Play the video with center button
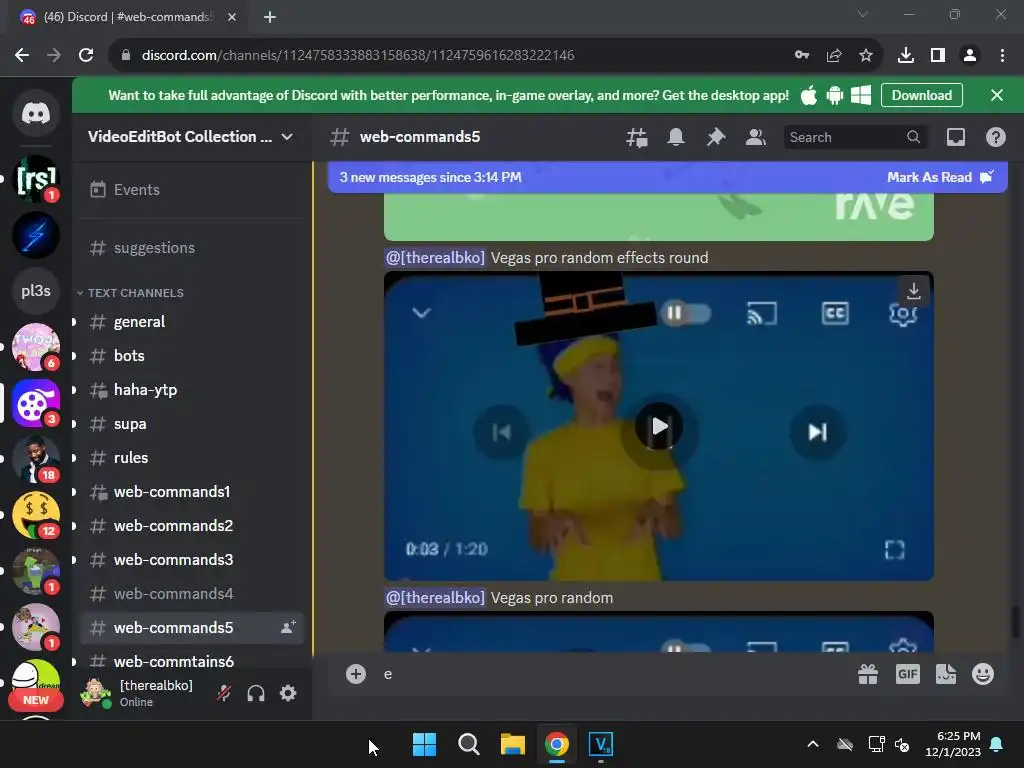Image resolution: width=1024 pixels, height=768 pixels. coord(659,427)
